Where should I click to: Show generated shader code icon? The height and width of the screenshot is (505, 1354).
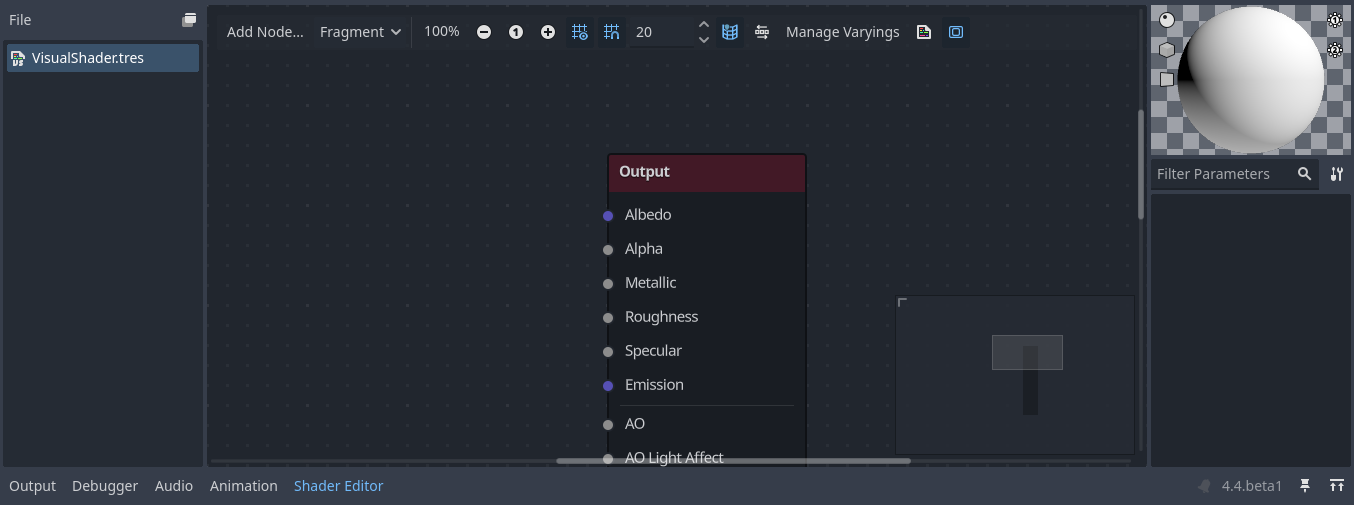point(924,32)
